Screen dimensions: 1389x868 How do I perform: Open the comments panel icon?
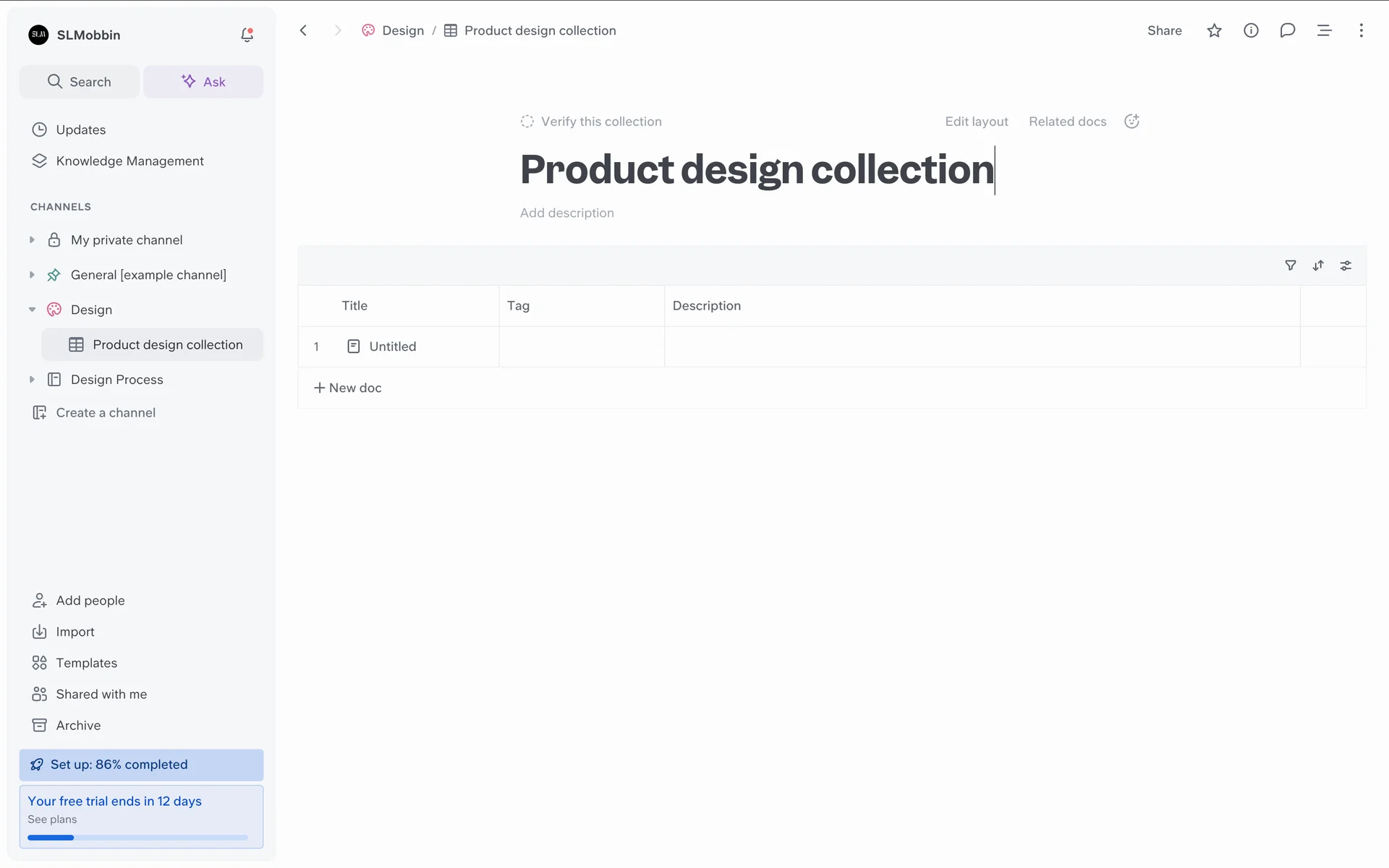1287,30
